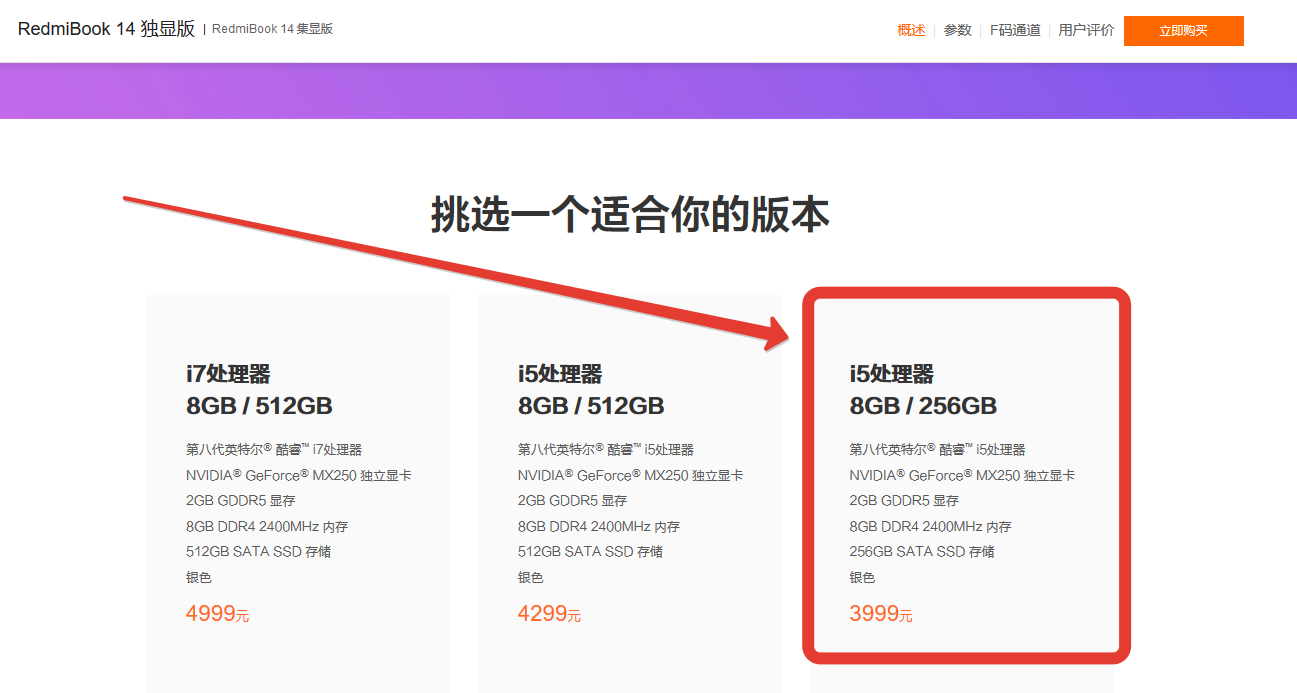Click the purple gradient banner
The height and width of the screenshot is (693, 1297).
[648, 91]
